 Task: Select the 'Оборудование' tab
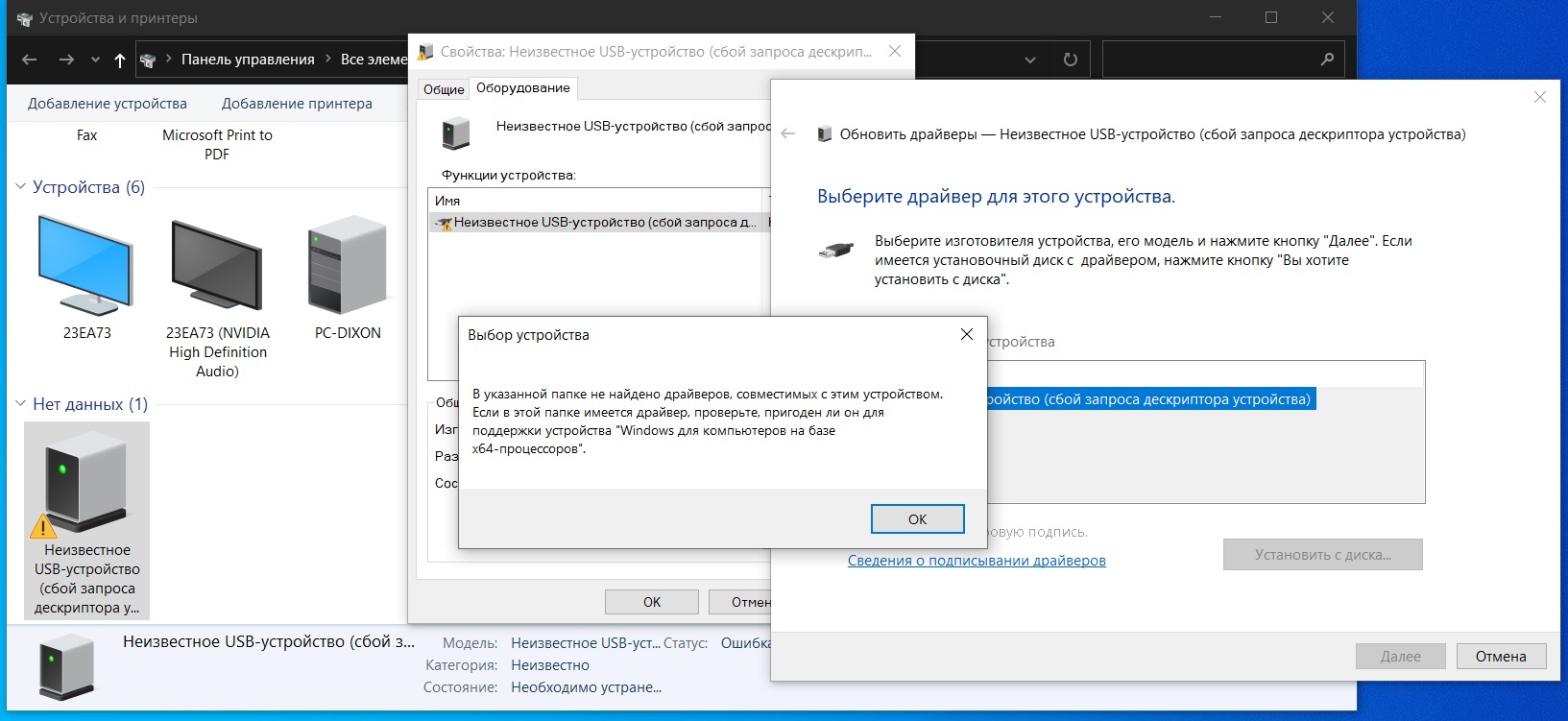tap(522, 88)
